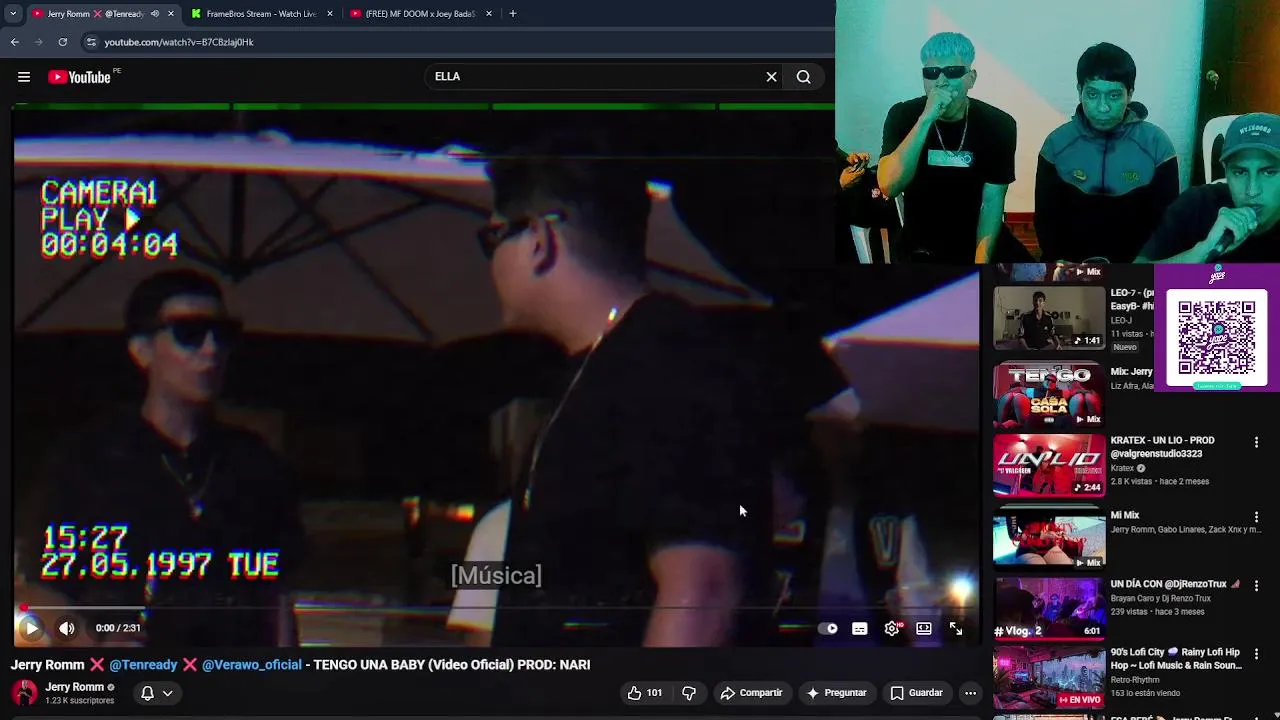Click into the YouTube search field

(x=595, y=77)
